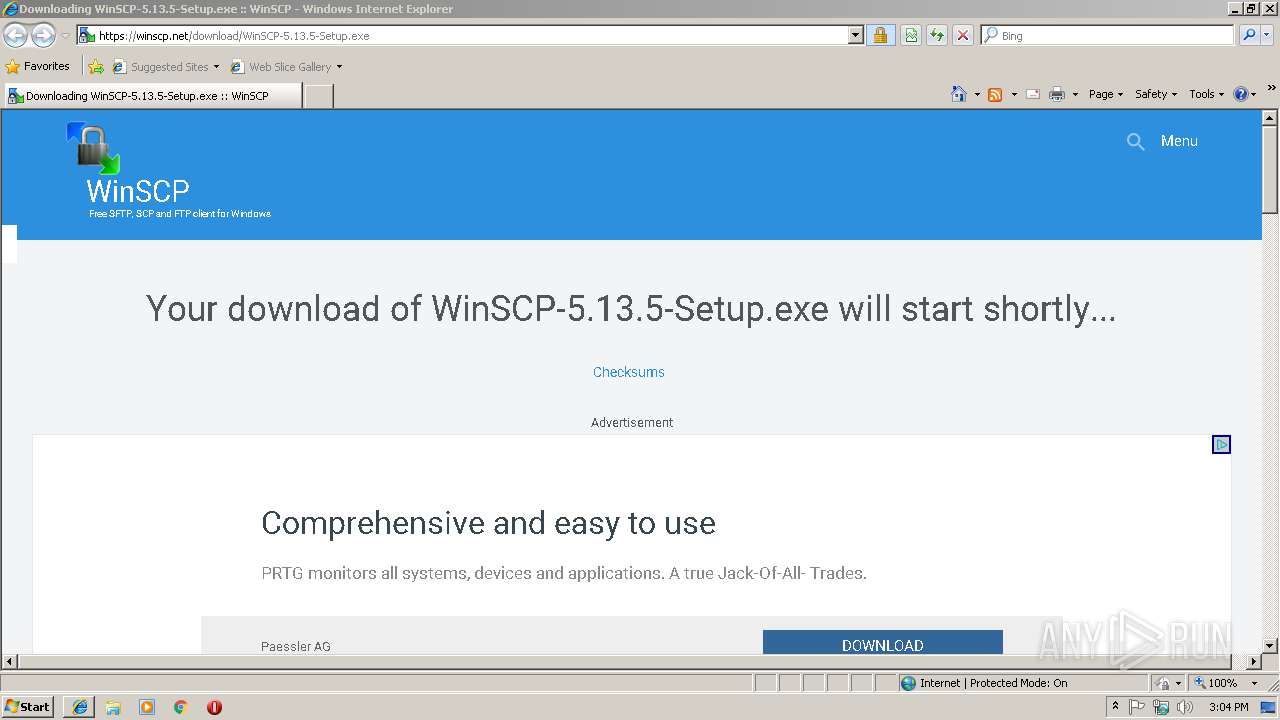Open the Page menu
This screenshot has height=720, width=1280.
[1105, 94]
